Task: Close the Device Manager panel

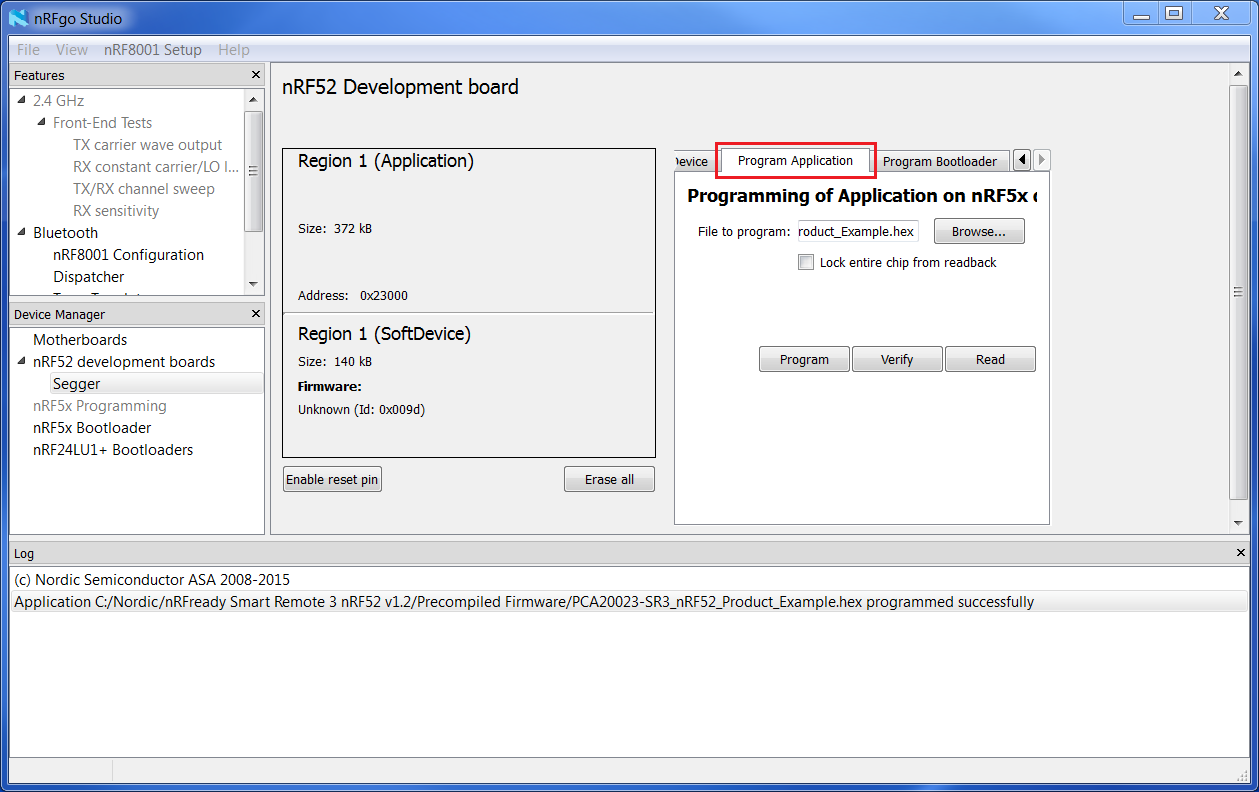Action: (256, 314)
